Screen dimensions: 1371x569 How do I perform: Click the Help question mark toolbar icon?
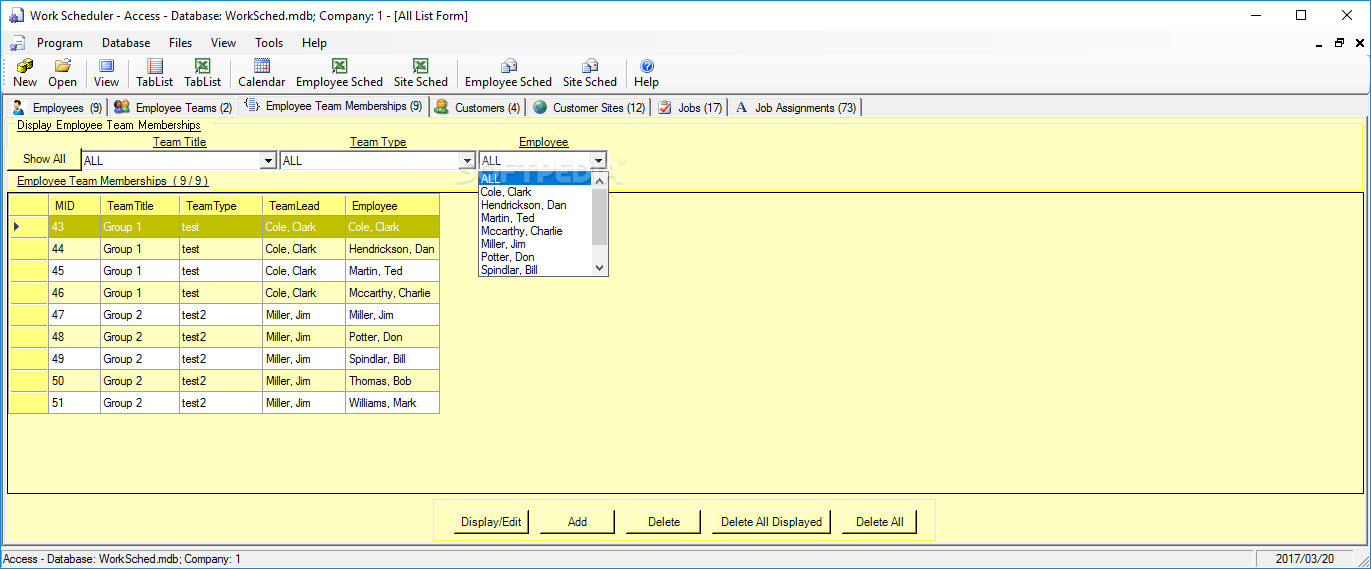coord(646,73)
